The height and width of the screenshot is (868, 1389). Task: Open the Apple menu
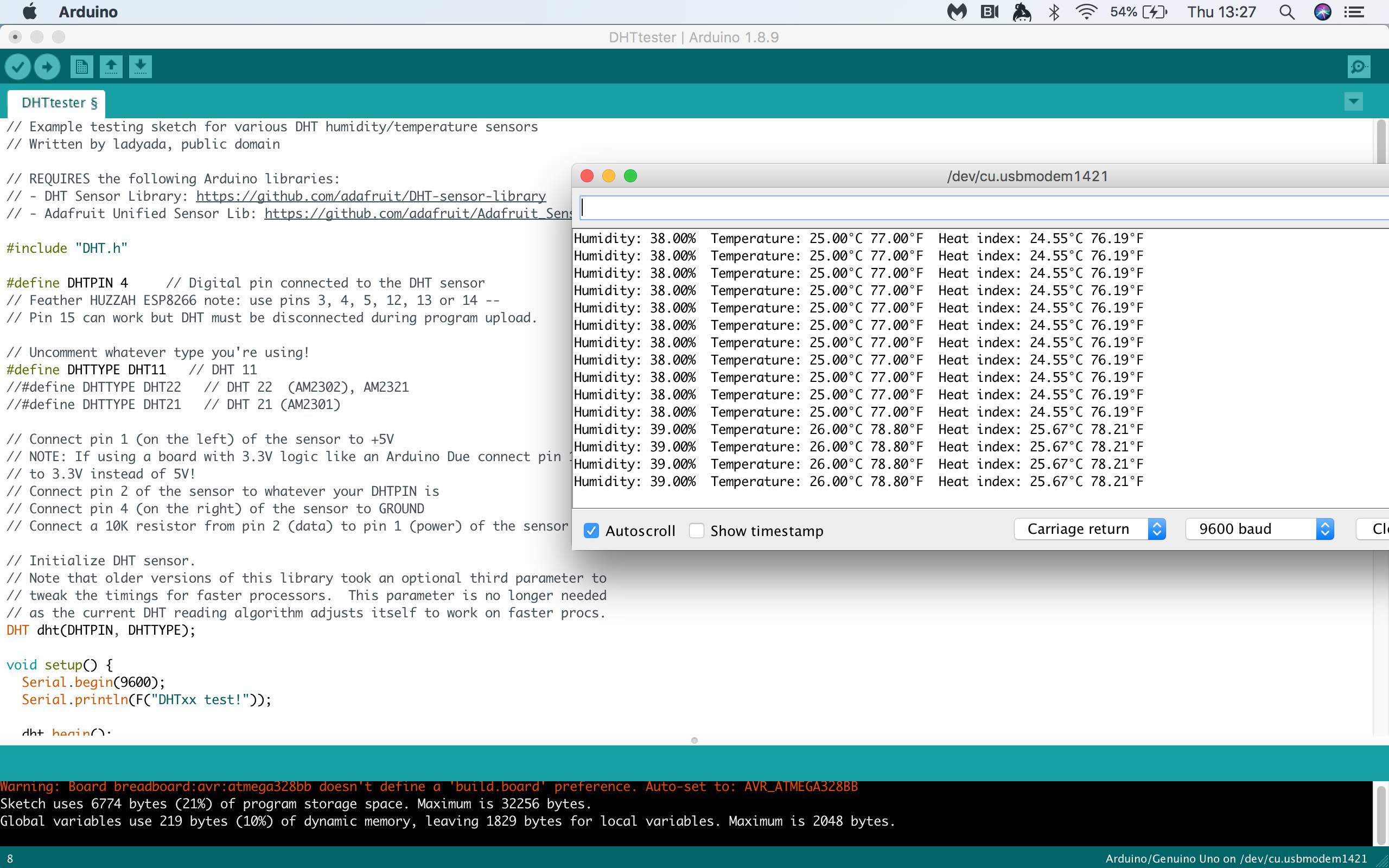click(29, 11)
